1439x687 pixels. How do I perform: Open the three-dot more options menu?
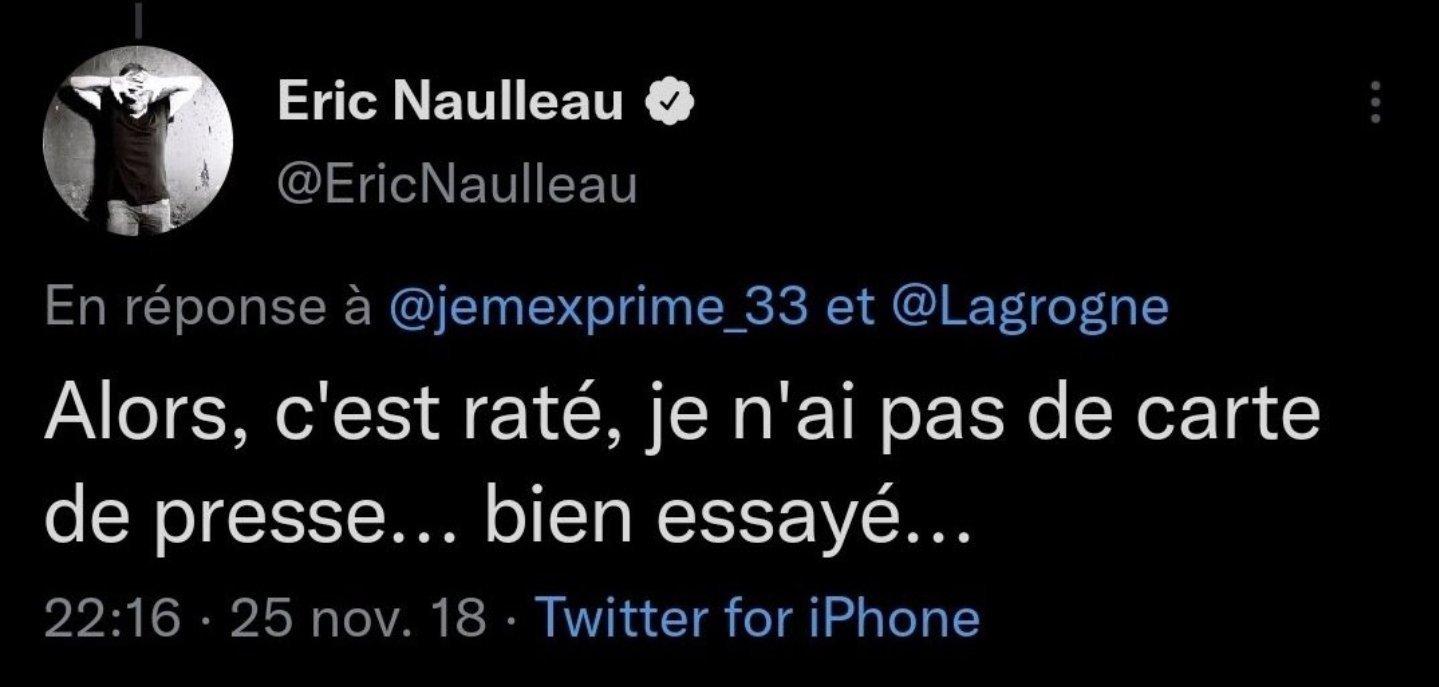coord(1378,103)
